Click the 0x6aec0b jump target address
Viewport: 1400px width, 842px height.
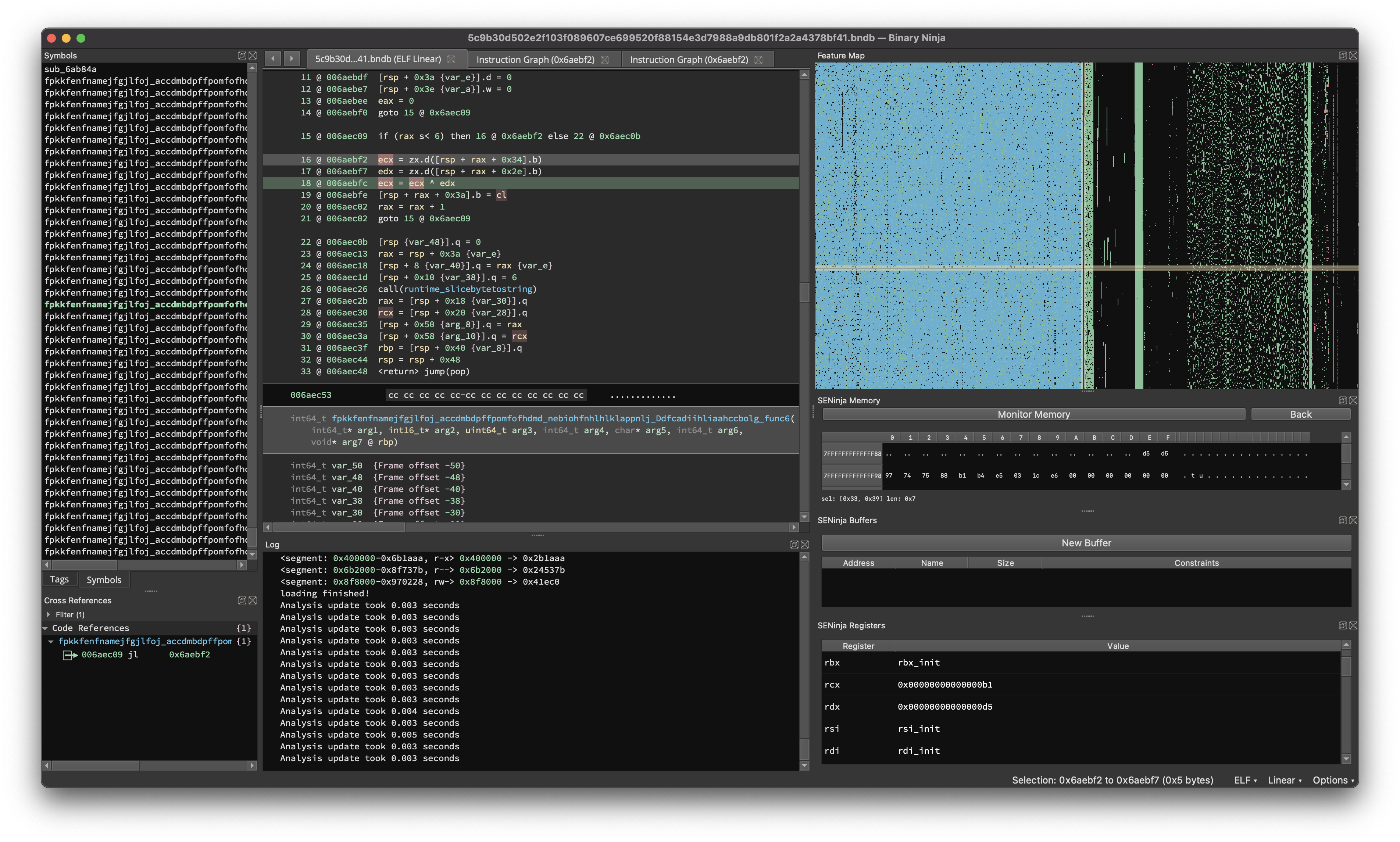tap(619, 136)
